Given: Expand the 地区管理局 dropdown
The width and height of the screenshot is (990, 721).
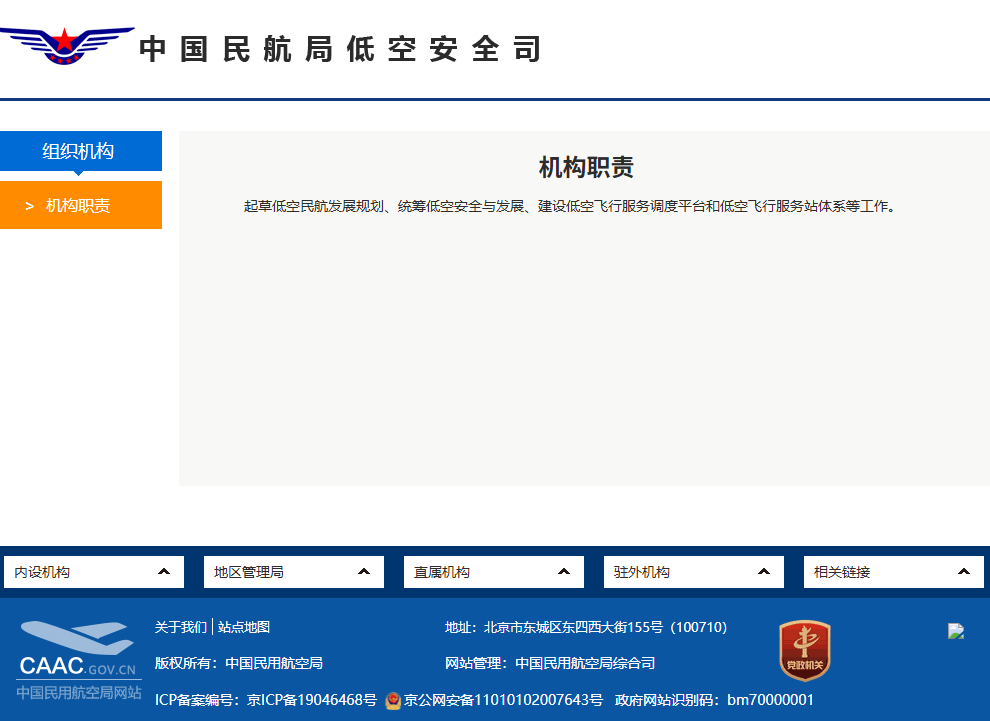Looking at the screenshot, I should click(x=294, y=572).
